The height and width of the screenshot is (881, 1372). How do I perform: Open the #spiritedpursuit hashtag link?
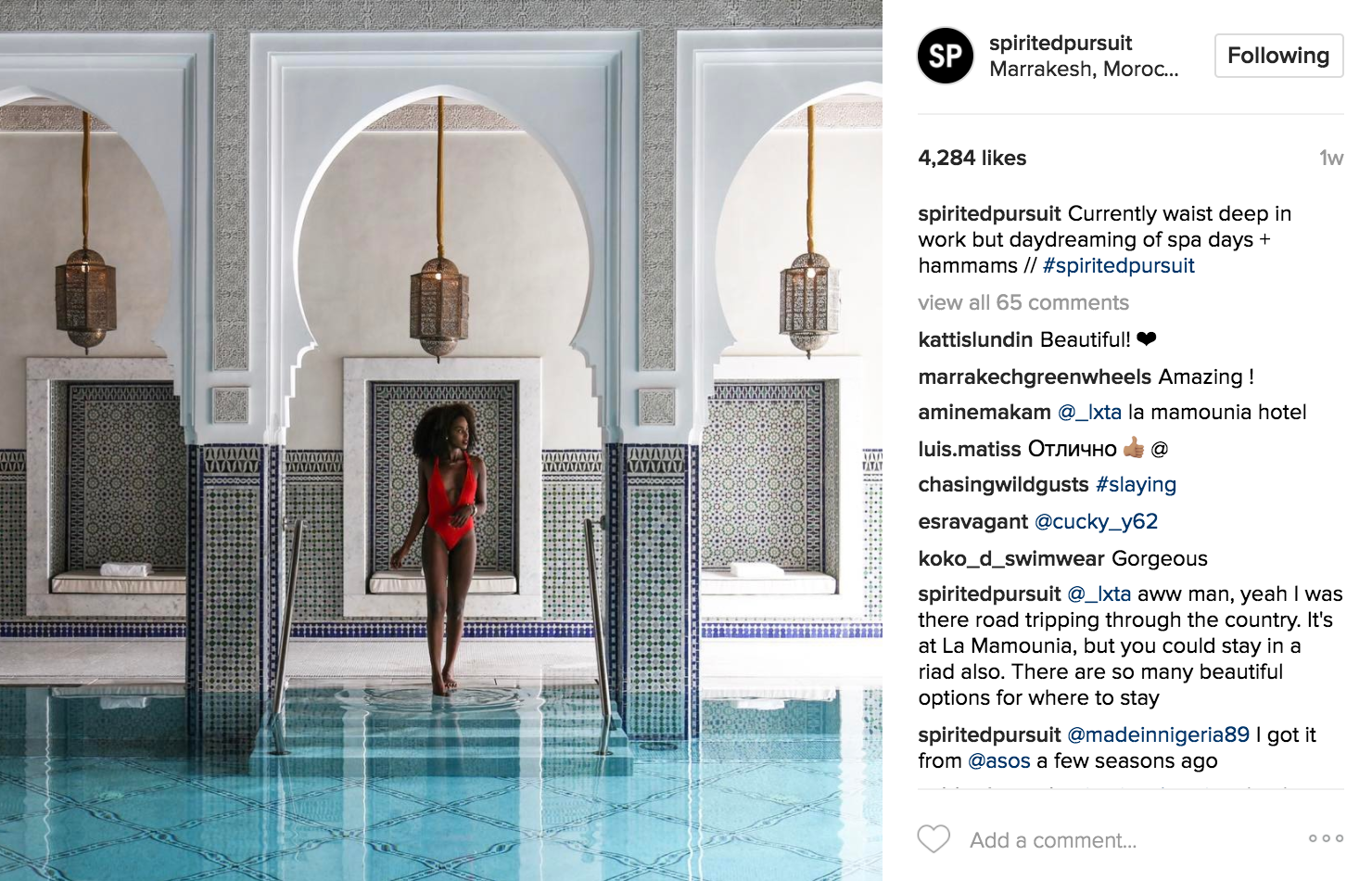point(1118,265)
